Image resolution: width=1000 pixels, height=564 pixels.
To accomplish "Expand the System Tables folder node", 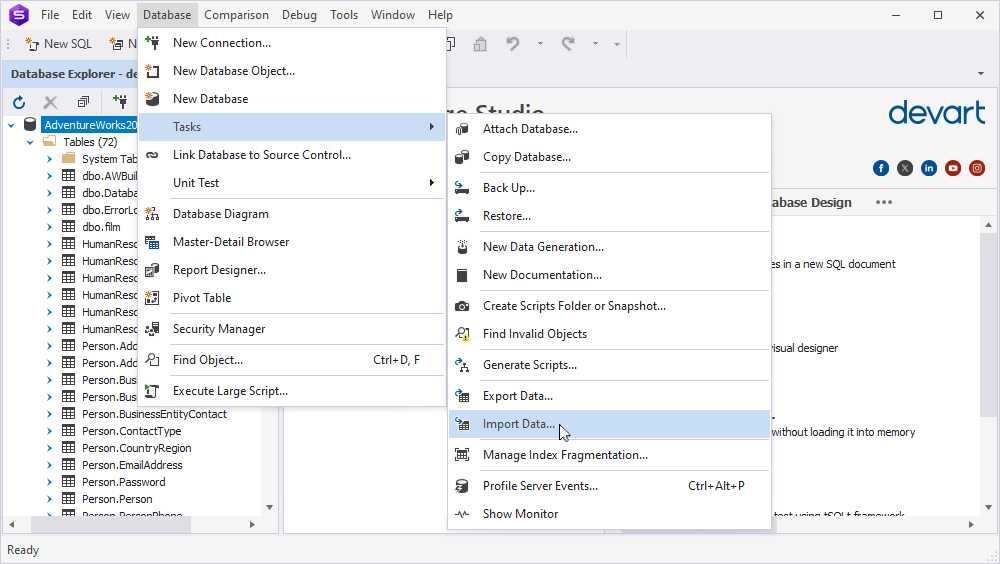I will (x=49, y=159).
